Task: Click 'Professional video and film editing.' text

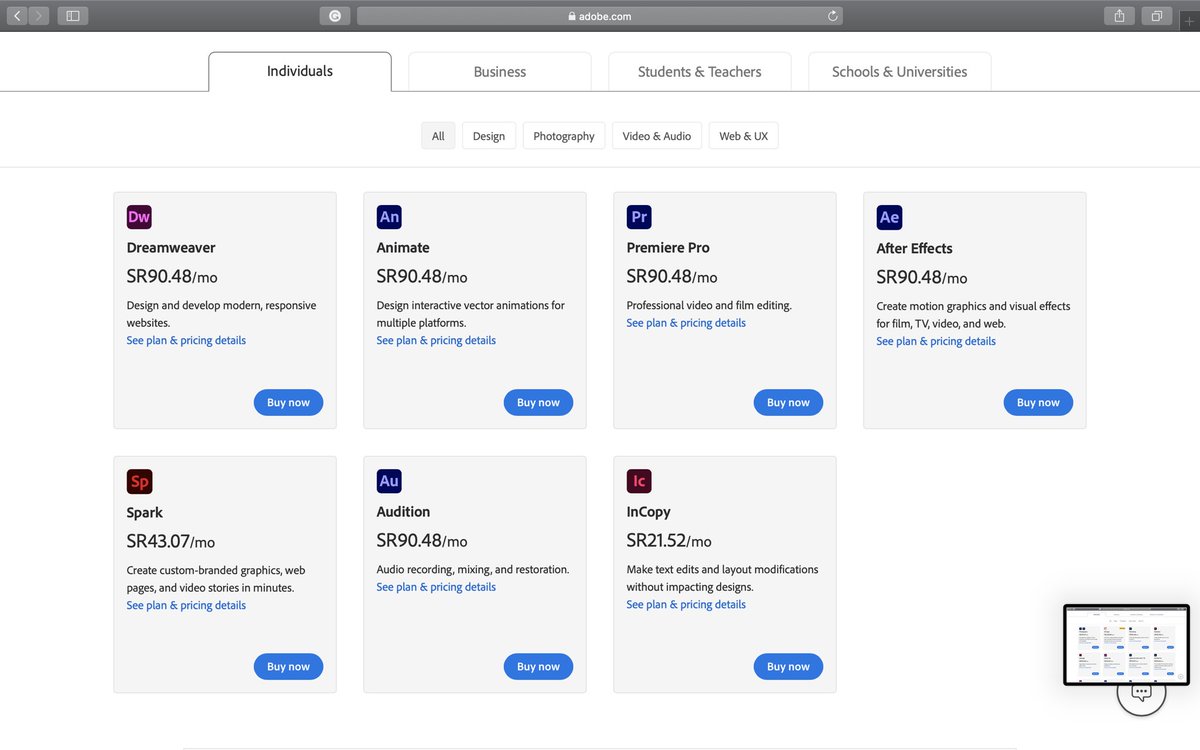Action: click(x=709, y=305)
